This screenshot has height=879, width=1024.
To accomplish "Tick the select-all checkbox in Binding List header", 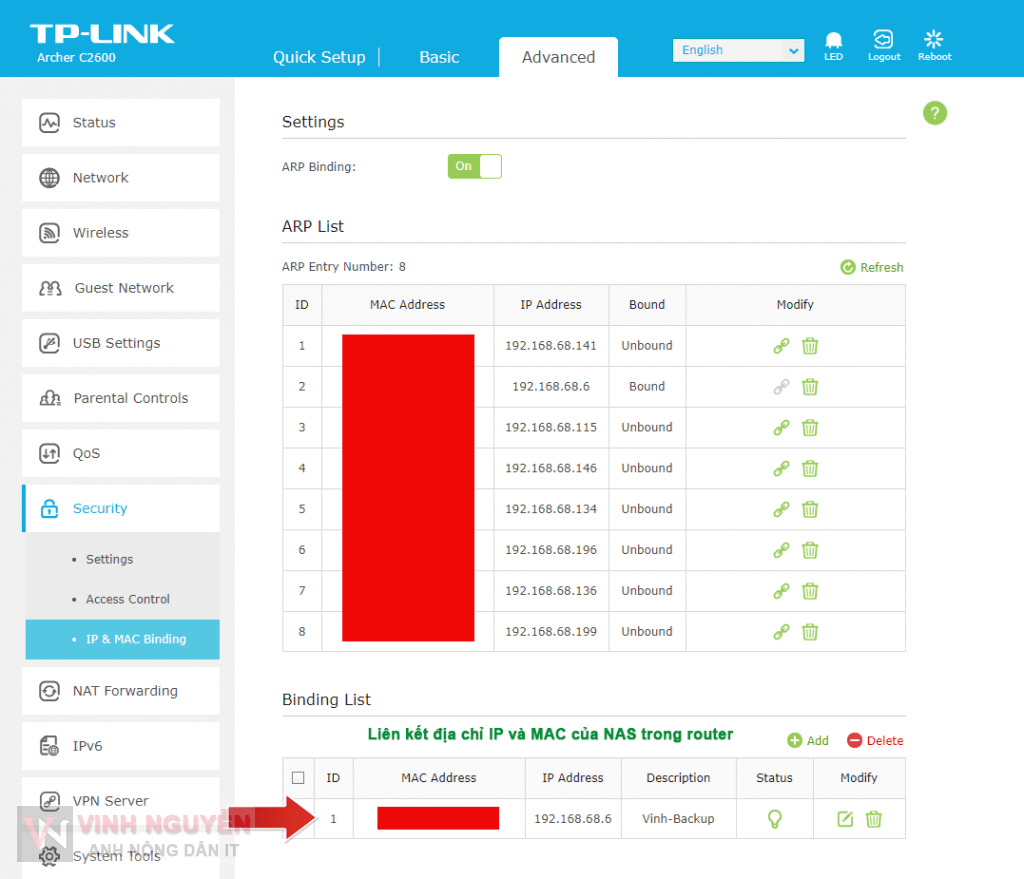I will point(298,778).
